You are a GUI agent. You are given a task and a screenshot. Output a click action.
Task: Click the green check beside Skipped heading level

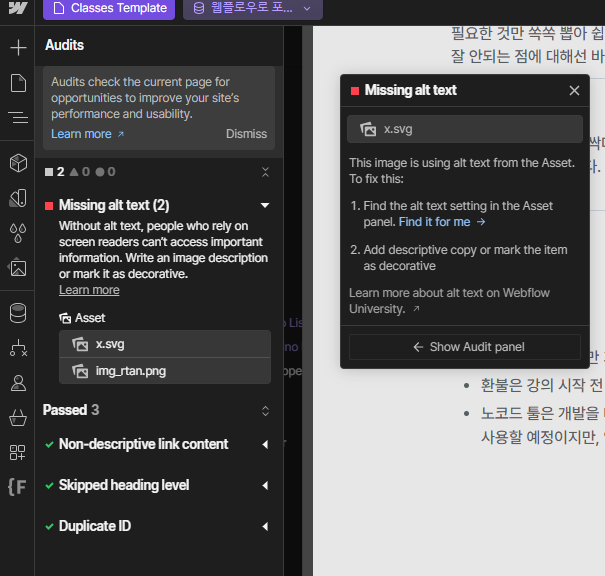[x=49, y=485]
